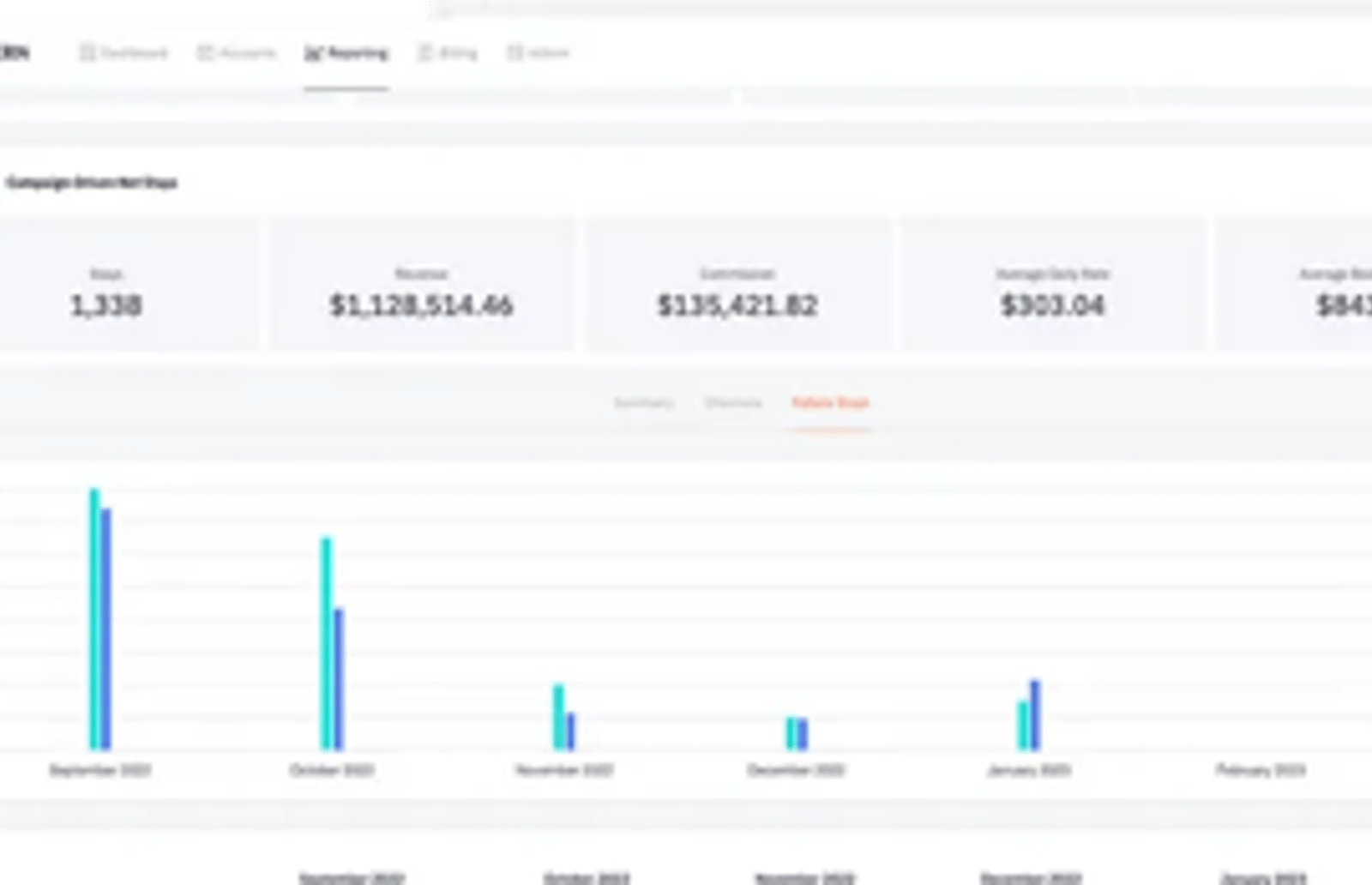The width and height of the screenshot is (1372, 885).
Task: Click the November 2022 table column header
Action: coord(805,878)
